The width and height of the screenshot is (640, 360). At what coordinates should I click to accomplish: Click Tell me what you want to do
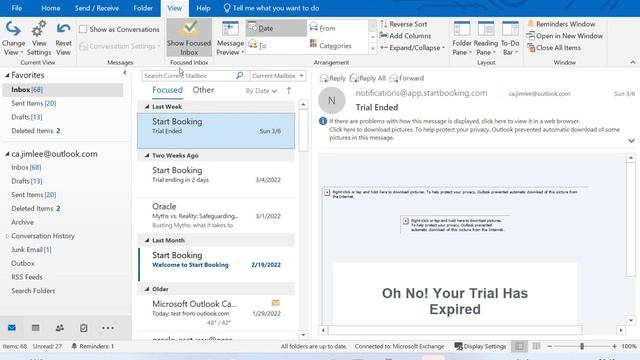[271, 8]
